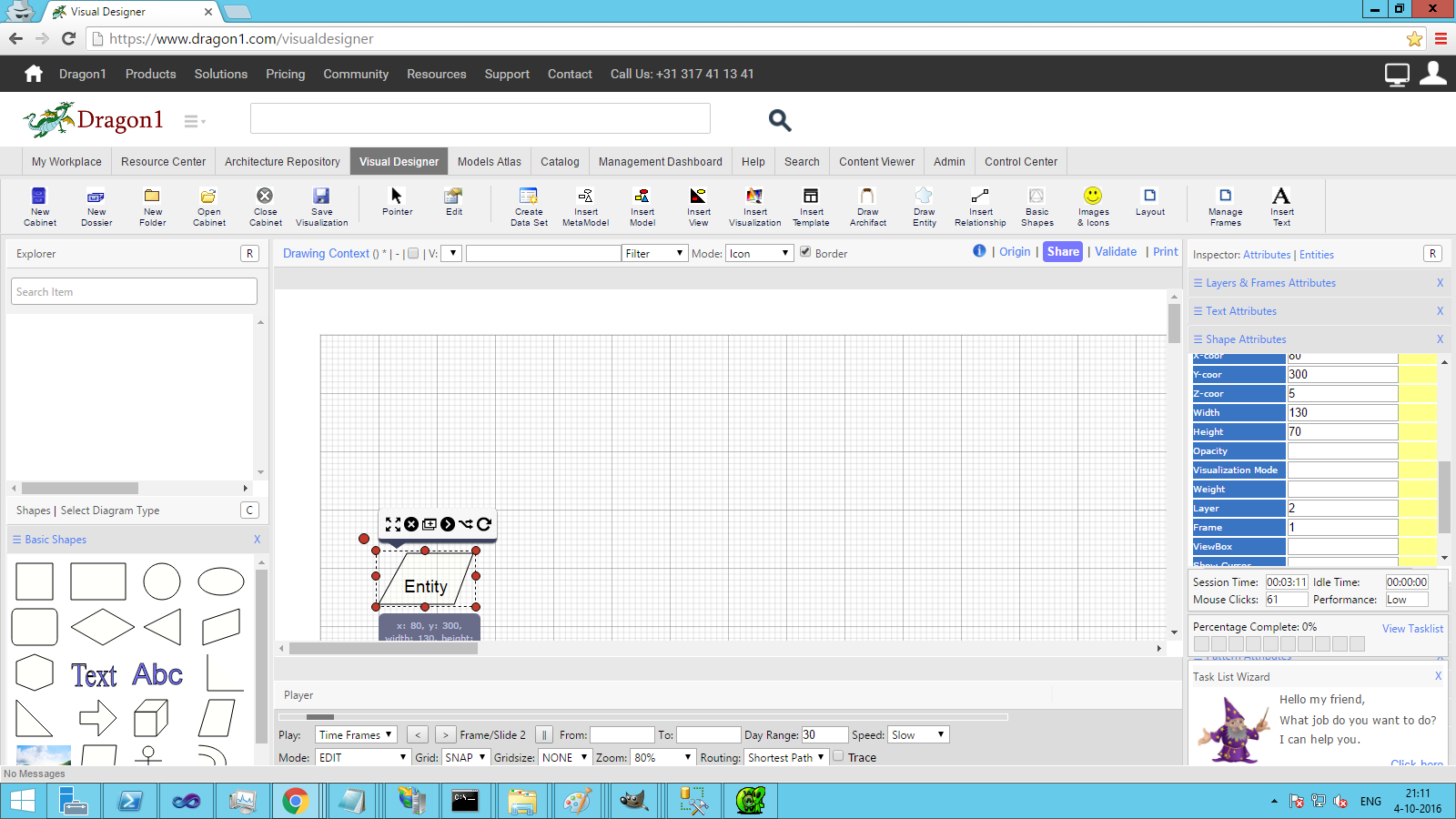The width and height of the screenshot is (1456, 819).
Task: Open the Gridsize NONE dropdown
Action: point(564,757)
